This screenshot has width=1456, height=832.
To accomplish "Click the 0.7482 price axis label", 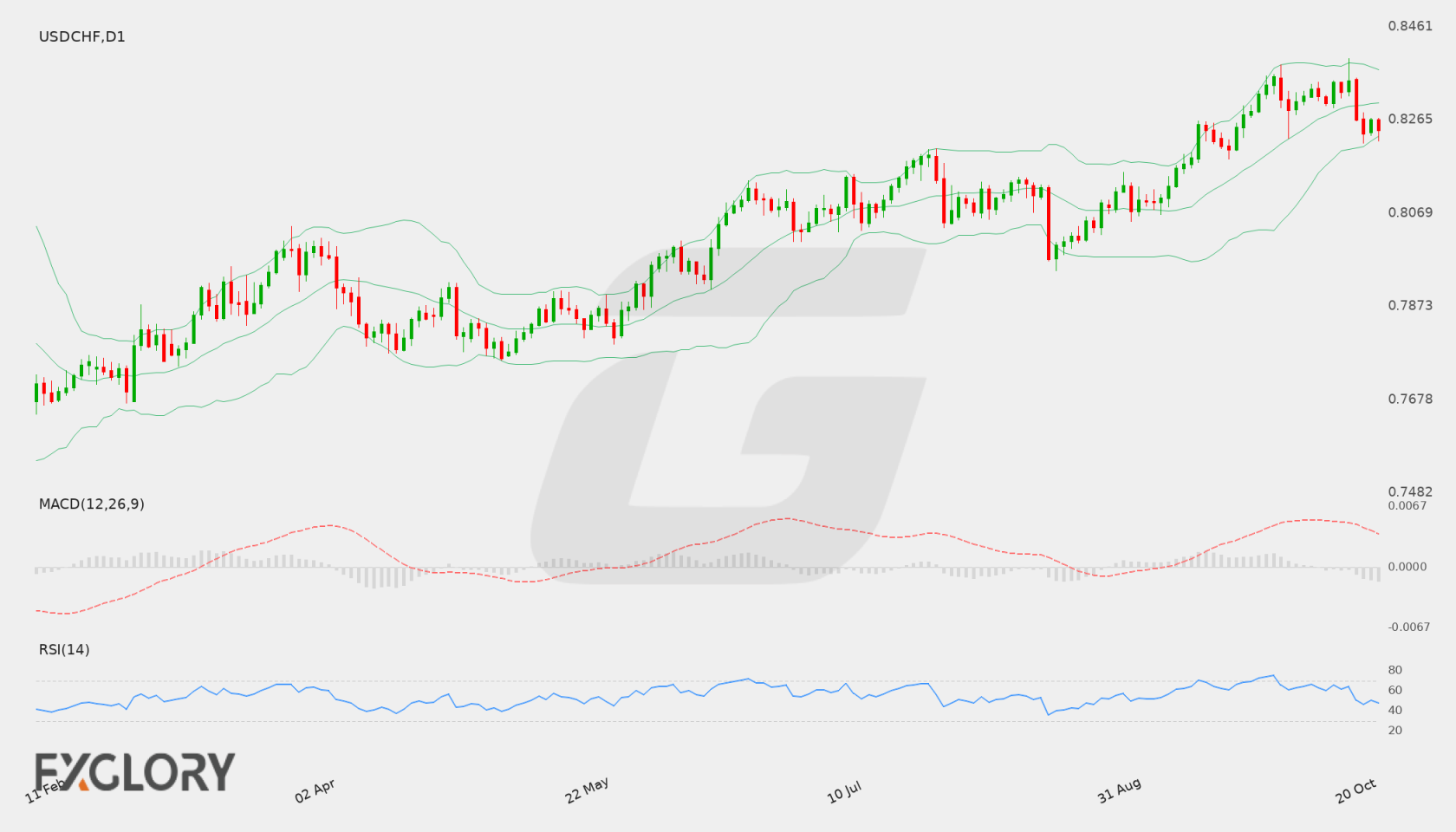I will [1410, 491].
